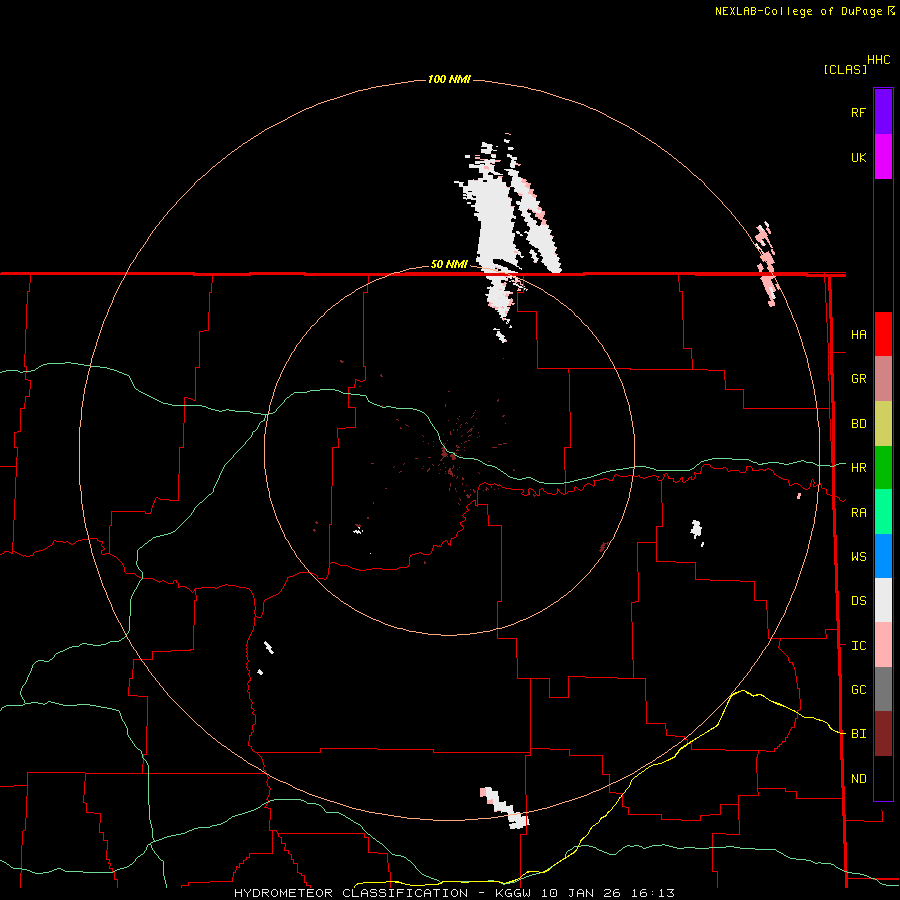
Task: Click the 100 NMI range ring label
Action: coord(449,79)
